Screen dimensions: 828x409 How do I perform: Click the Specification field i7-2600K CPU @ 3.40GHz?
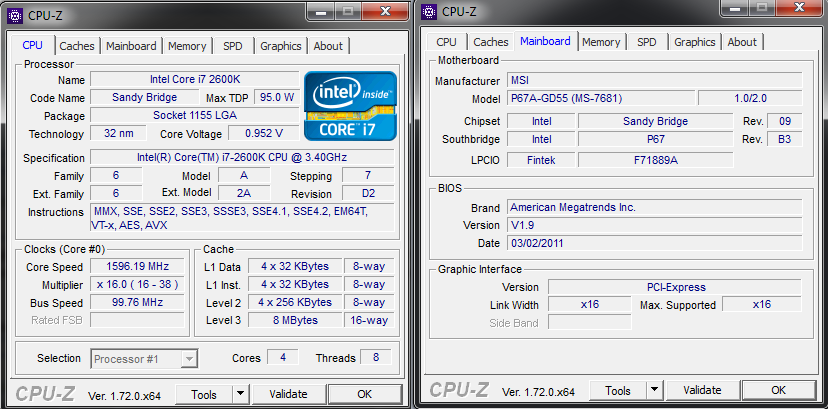[242, 157]
